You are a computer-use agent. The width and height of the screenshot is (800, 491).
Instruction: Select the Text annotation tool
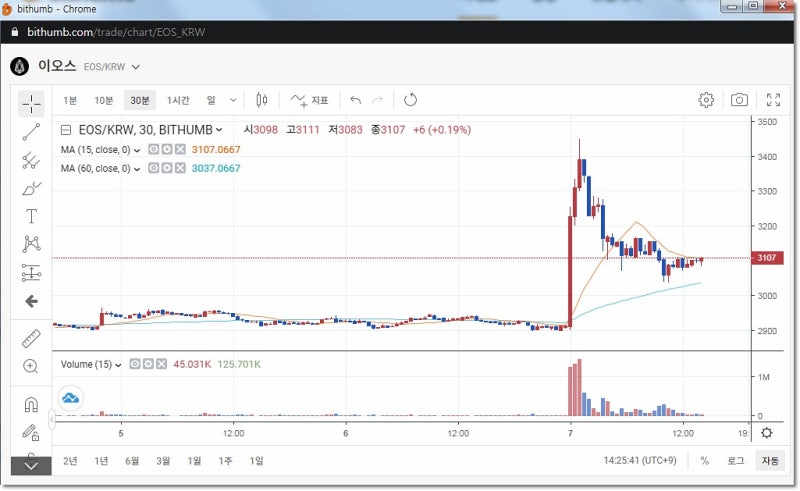click(x=31, y=216)
